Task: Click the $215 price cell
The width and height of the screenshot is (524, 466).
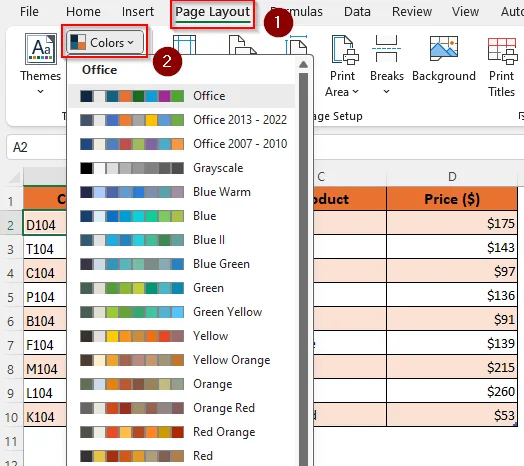Action: pos(452,367)
